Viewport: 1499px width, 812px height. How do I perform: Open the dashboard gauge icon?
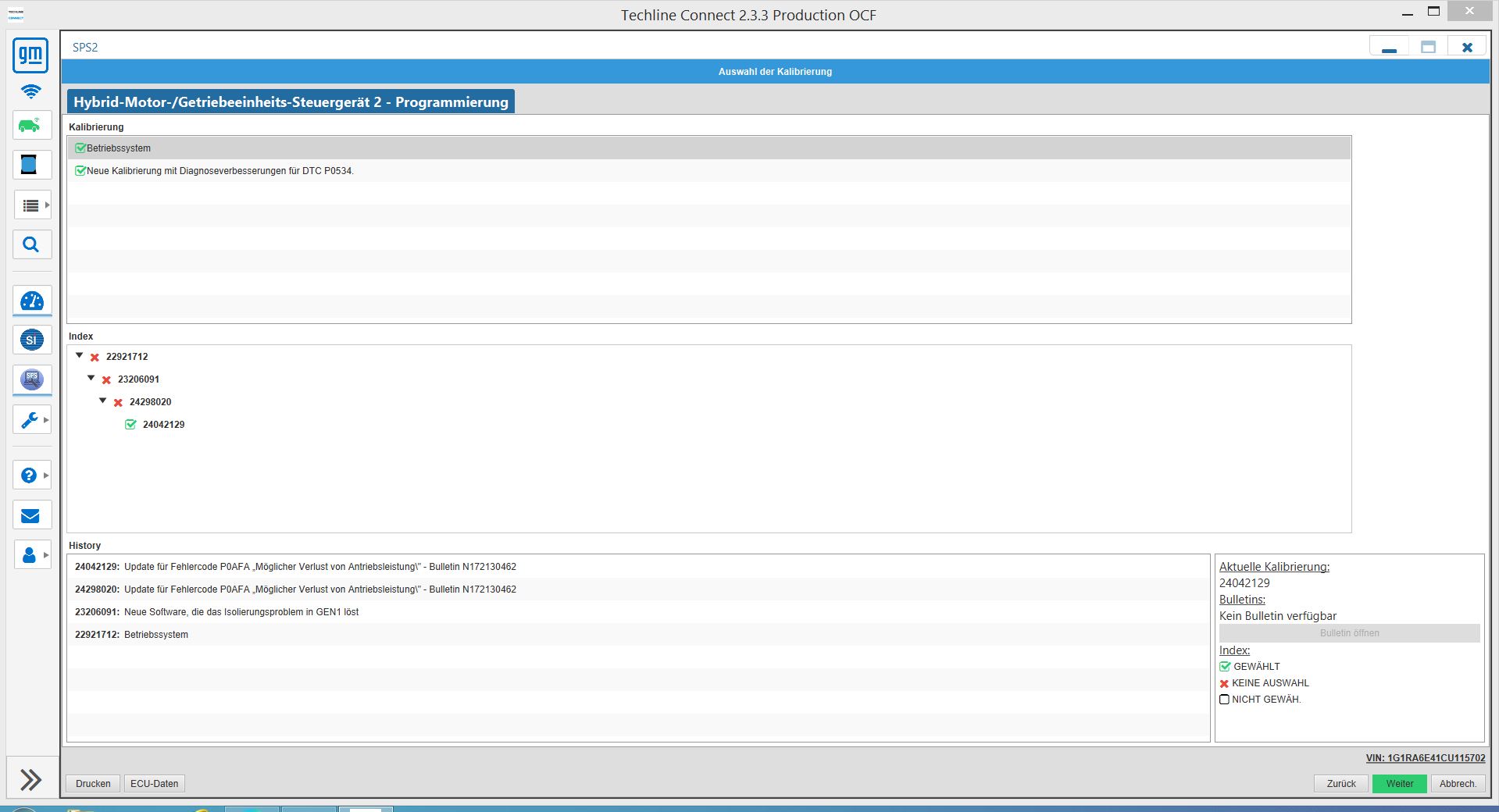click(x=32, y=301)
